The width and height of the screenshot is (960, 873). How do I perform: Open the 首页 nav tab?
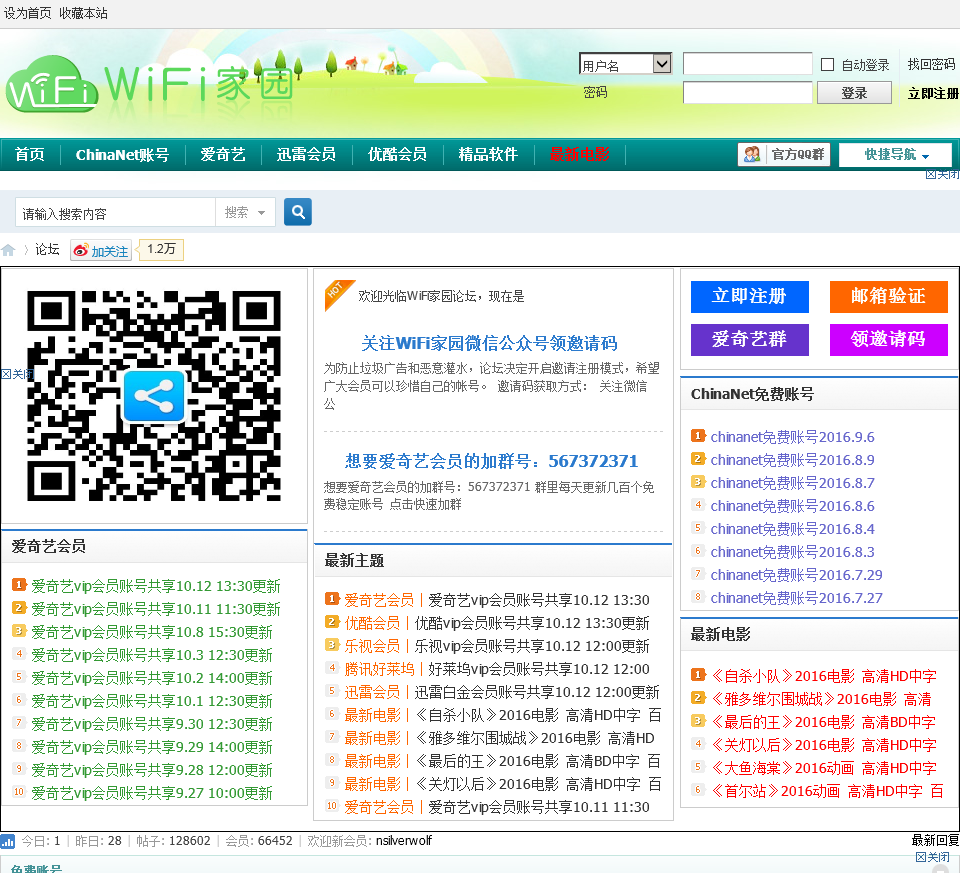coord(30,154)
